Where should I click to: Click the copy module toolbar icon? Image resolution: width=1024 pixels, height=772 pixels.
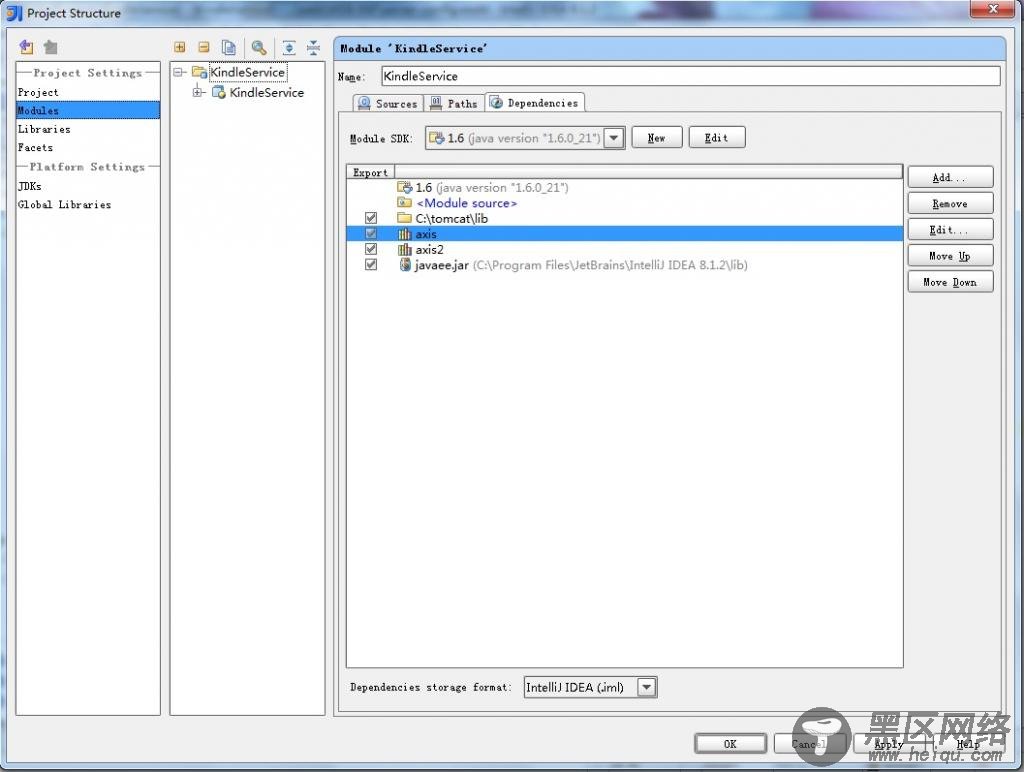[x=229, y=47]
